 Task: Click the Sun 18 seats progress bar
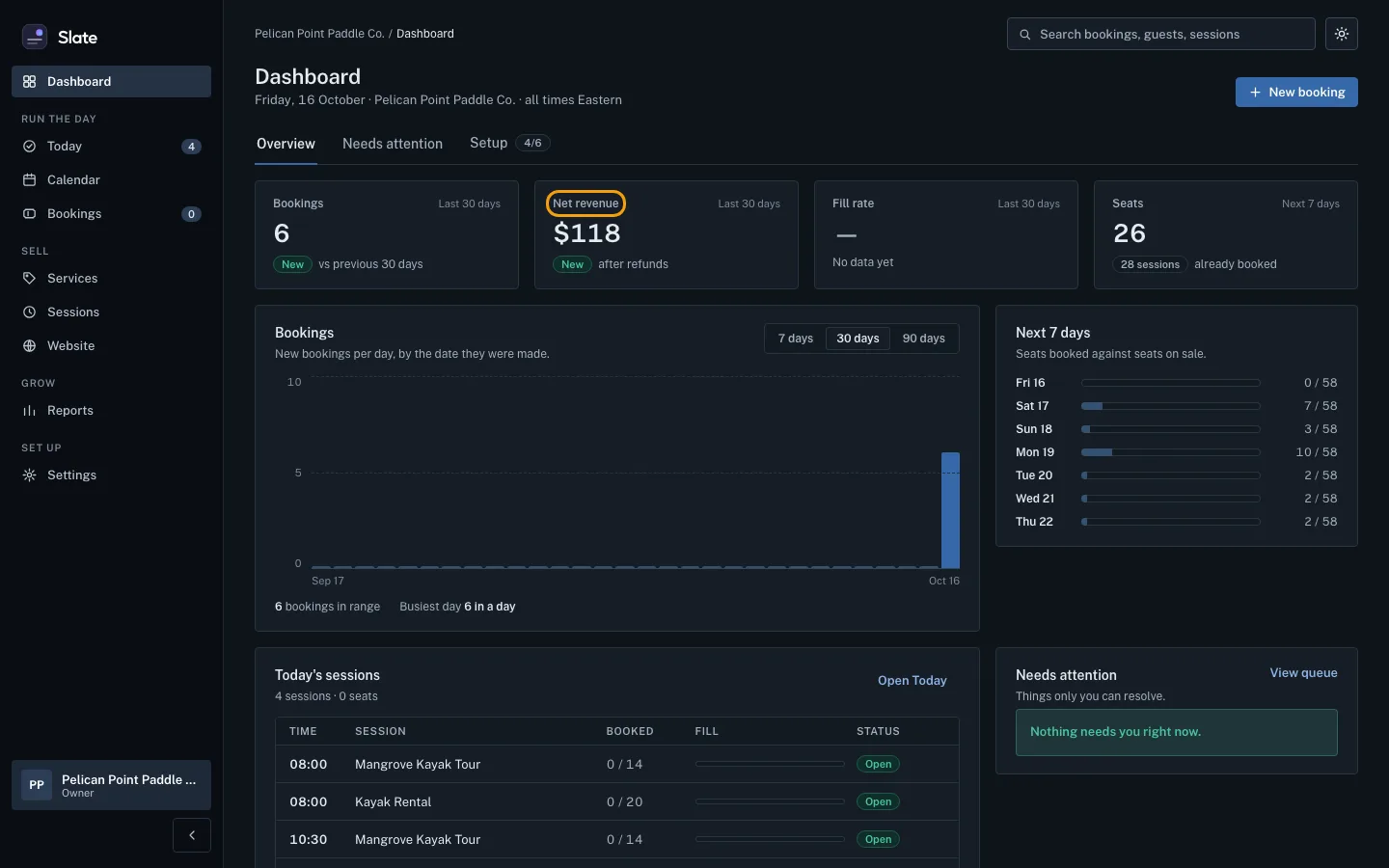[x=1170, y=429]
